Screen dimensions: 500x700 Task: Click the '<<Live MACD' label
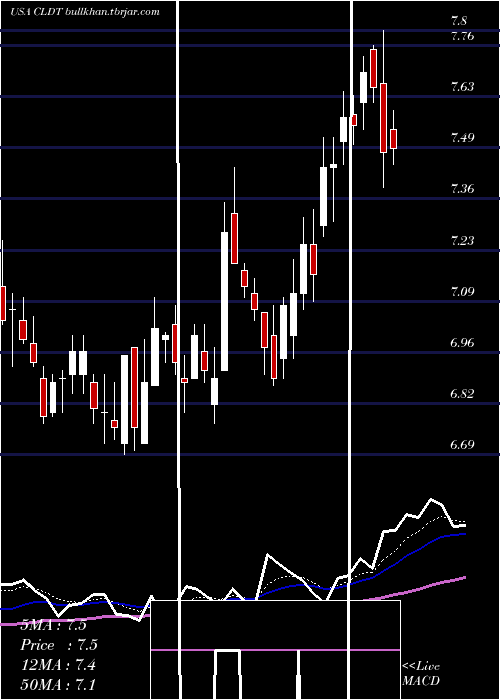pyautogui.click(x=421, y=673)
